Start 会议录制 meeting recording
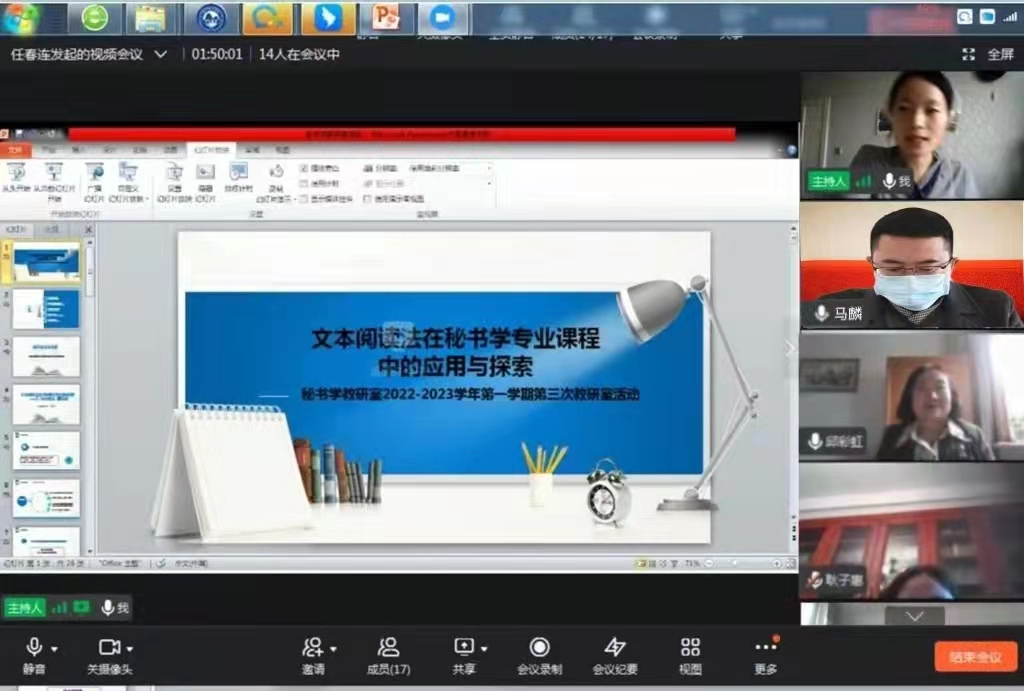Viewport: 1024px width, 691px height. pyautogui.click(x=539, y=648)
